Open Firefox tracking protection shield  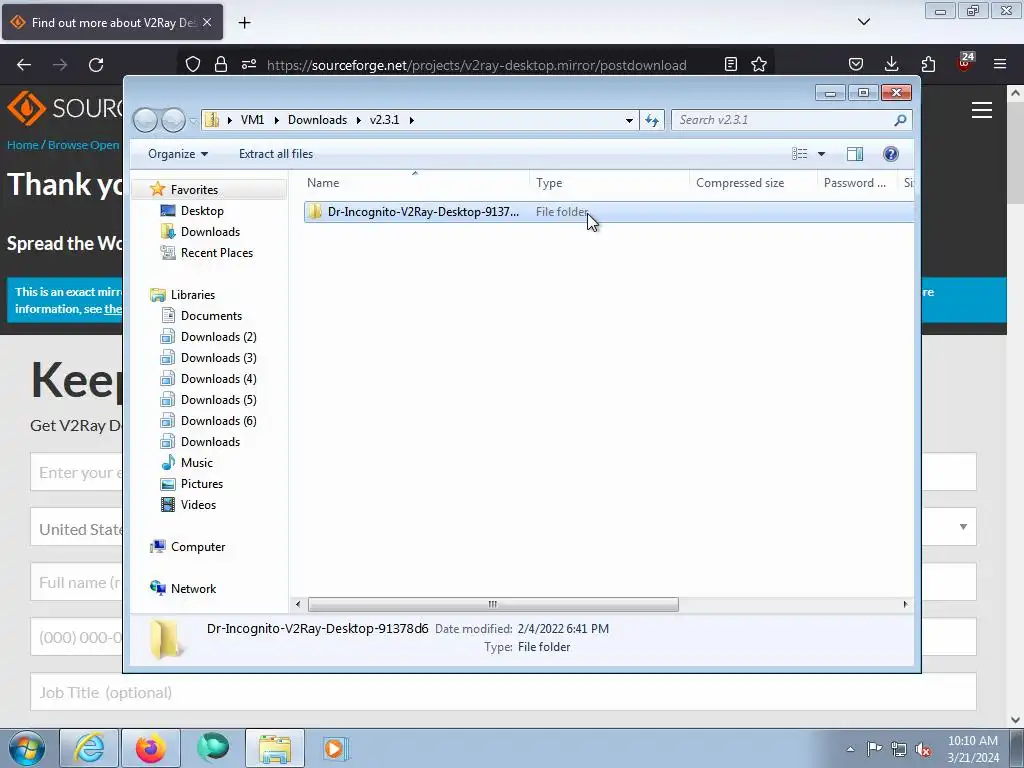(193, 65)
